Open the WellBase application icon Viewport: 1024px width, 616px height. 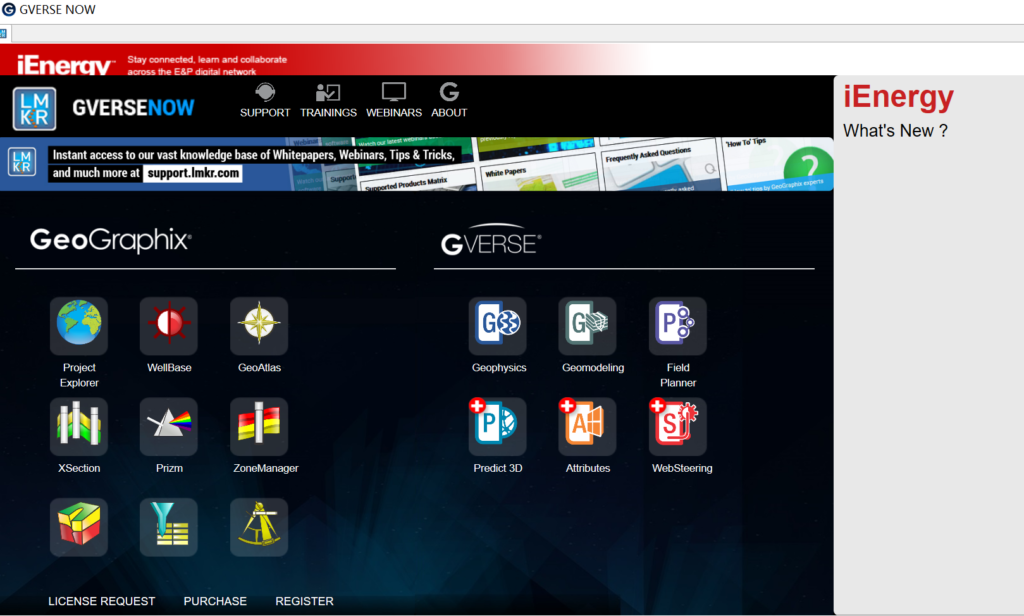[168, 325]
